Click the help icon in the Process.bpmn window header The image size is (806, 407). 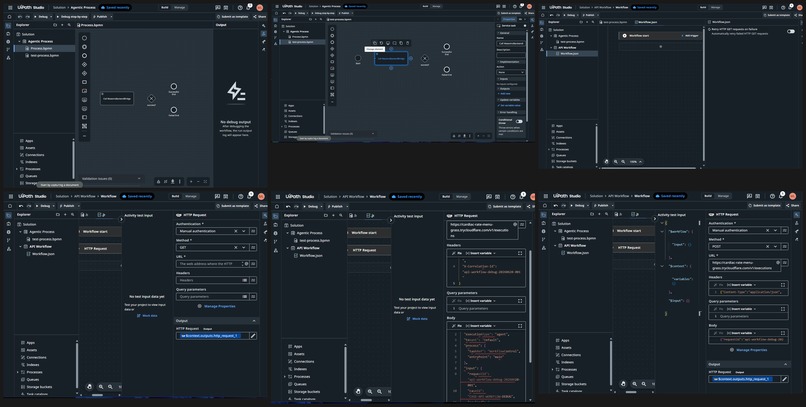pos(240,8)
